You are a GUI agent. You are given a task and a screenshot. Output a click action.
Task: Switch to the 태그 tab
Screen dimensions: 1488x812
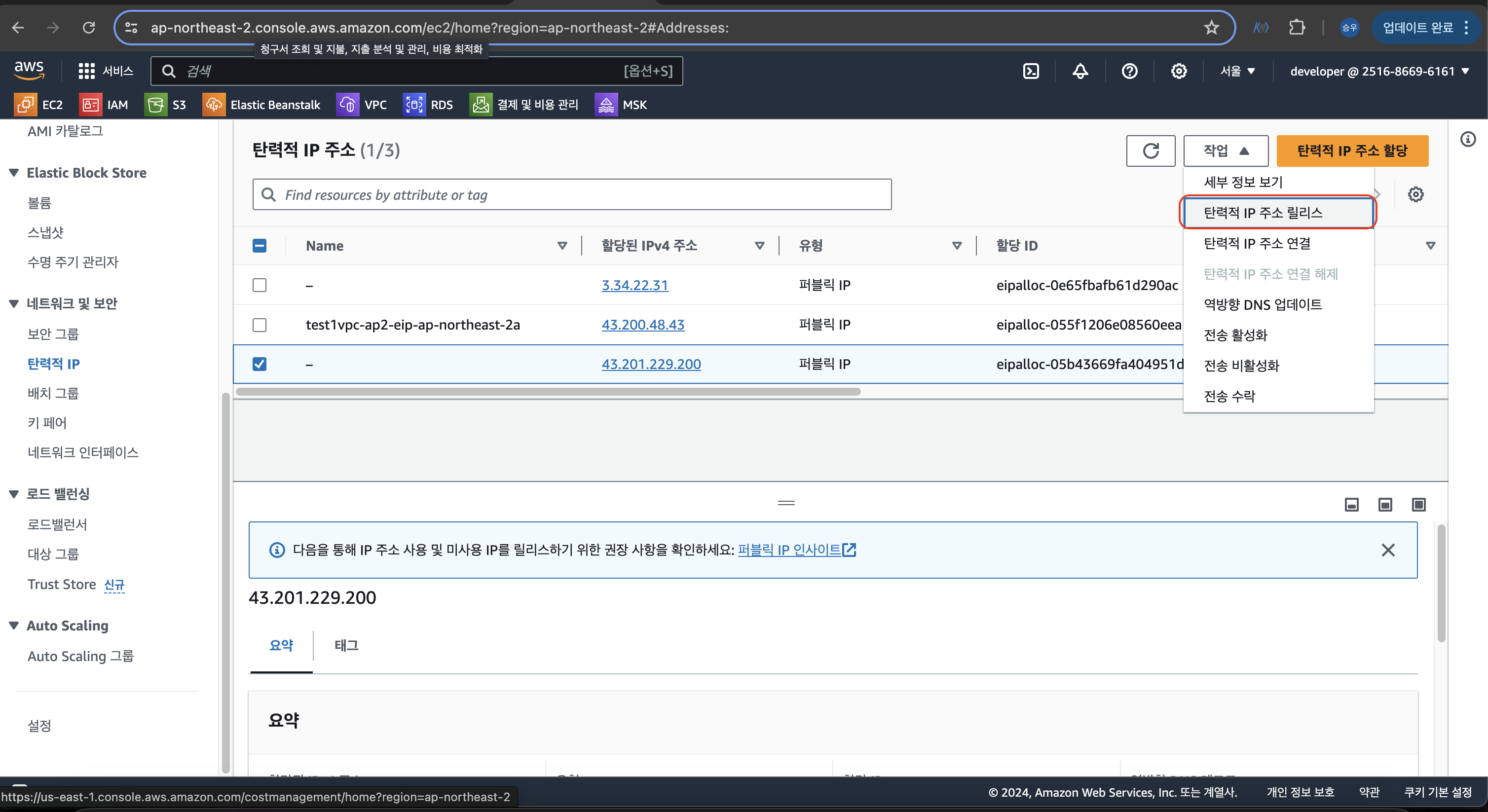(x=346, y=645)
